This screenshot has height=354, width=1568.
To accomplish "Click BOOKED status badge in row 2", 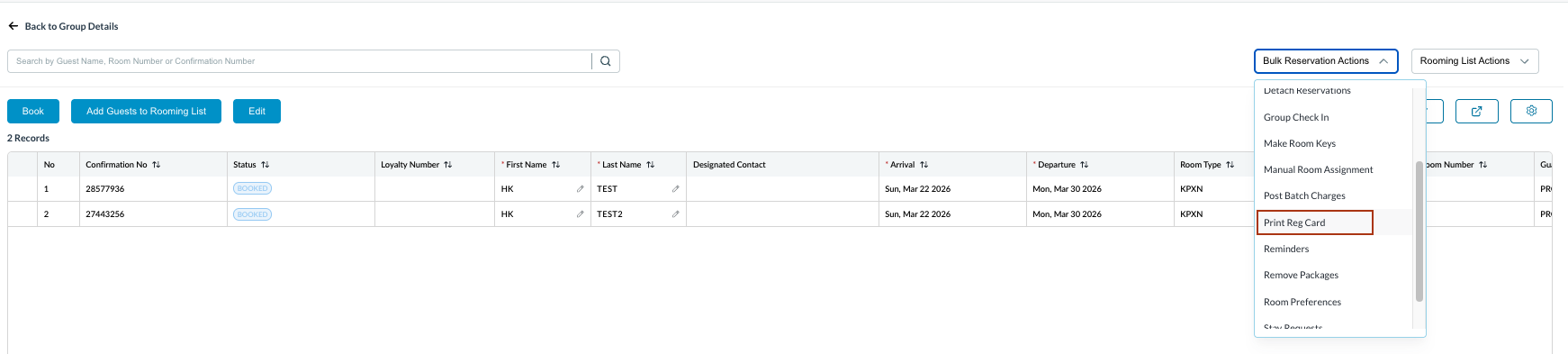I will tap(253, 214).
